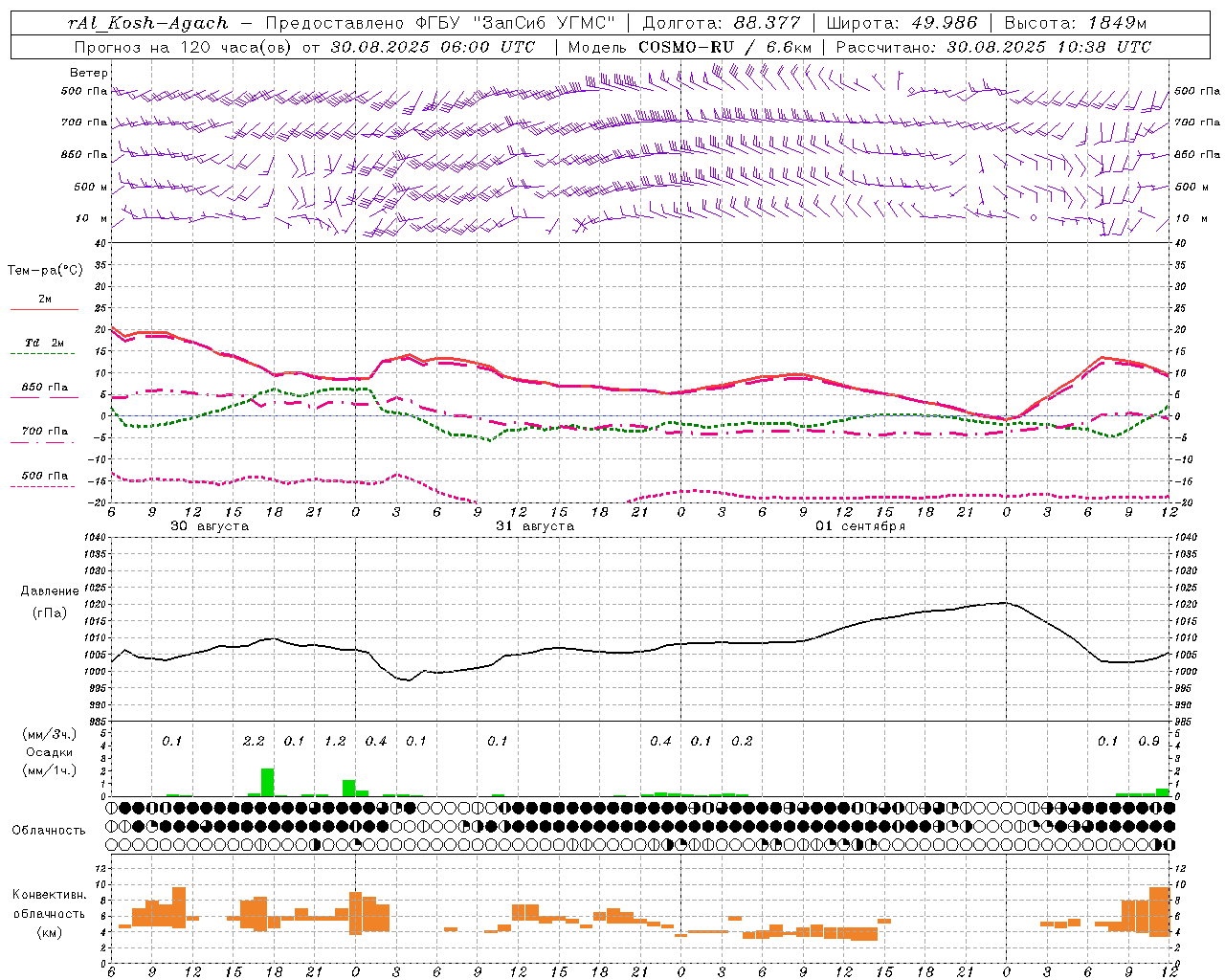Click the 1.2 precipitation amount value
1225x980 pixels.
tap(335, 742)
